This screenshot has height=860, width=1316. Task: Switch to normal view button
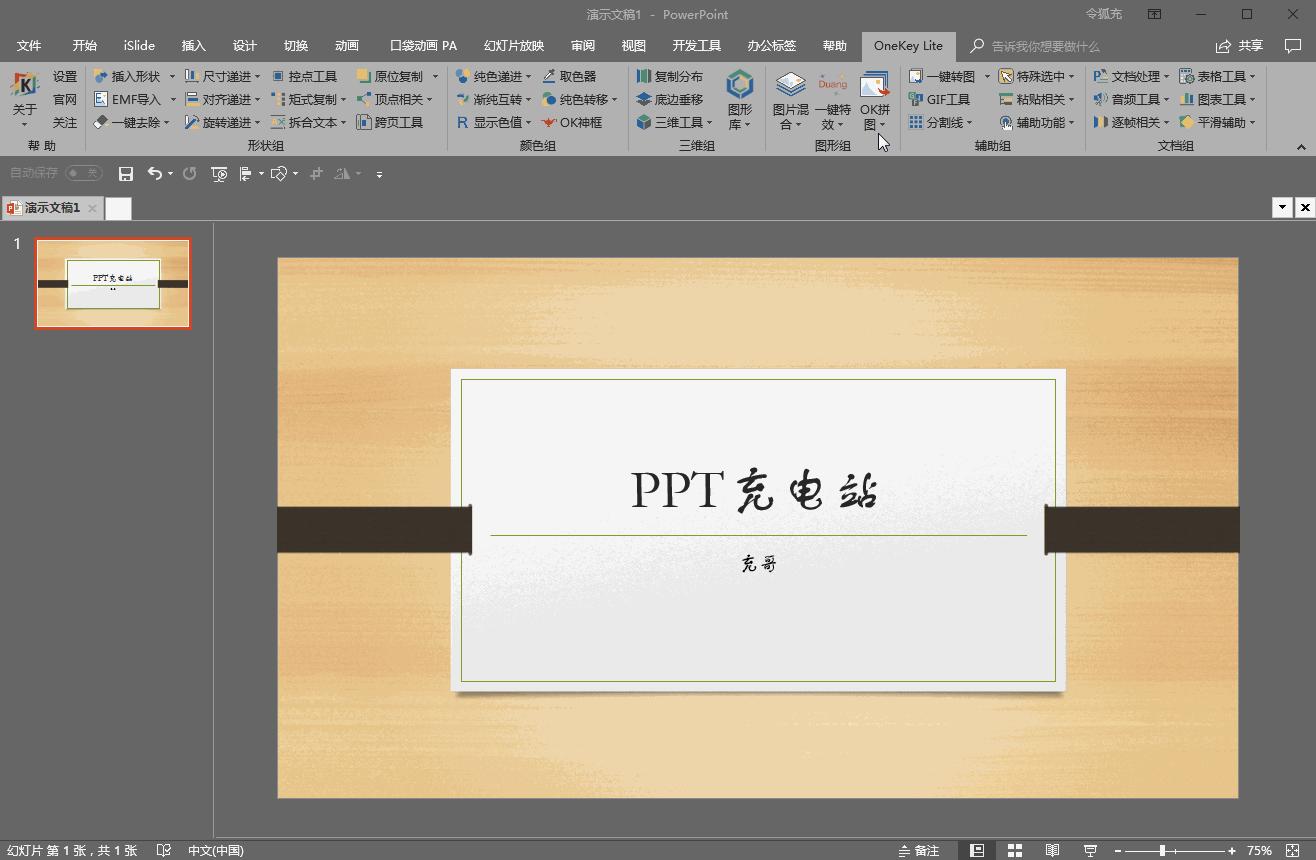pos(977,850)
